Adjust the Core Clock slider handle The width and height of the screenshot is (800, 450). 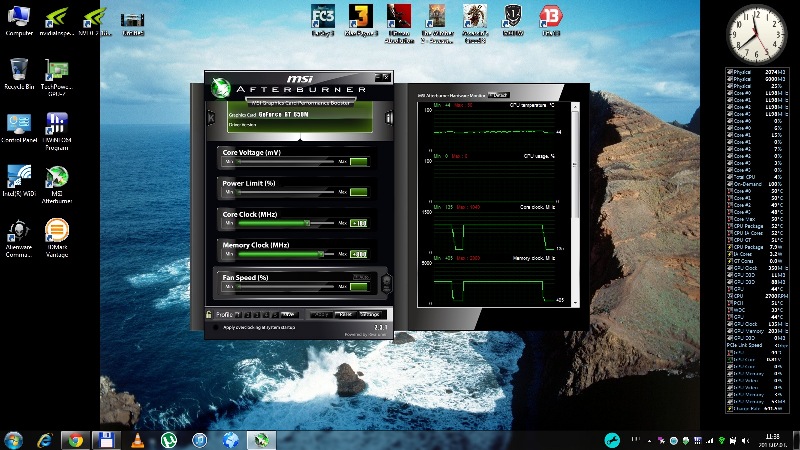click(307, 223)
